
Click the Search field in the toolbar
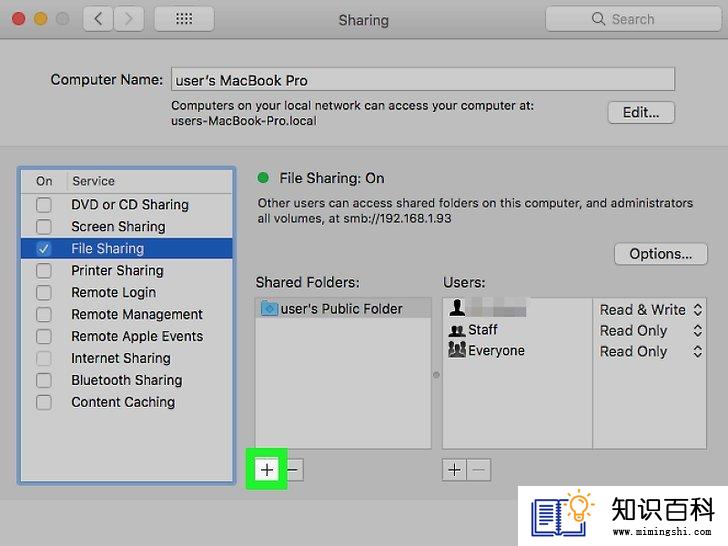pos(633,19)
